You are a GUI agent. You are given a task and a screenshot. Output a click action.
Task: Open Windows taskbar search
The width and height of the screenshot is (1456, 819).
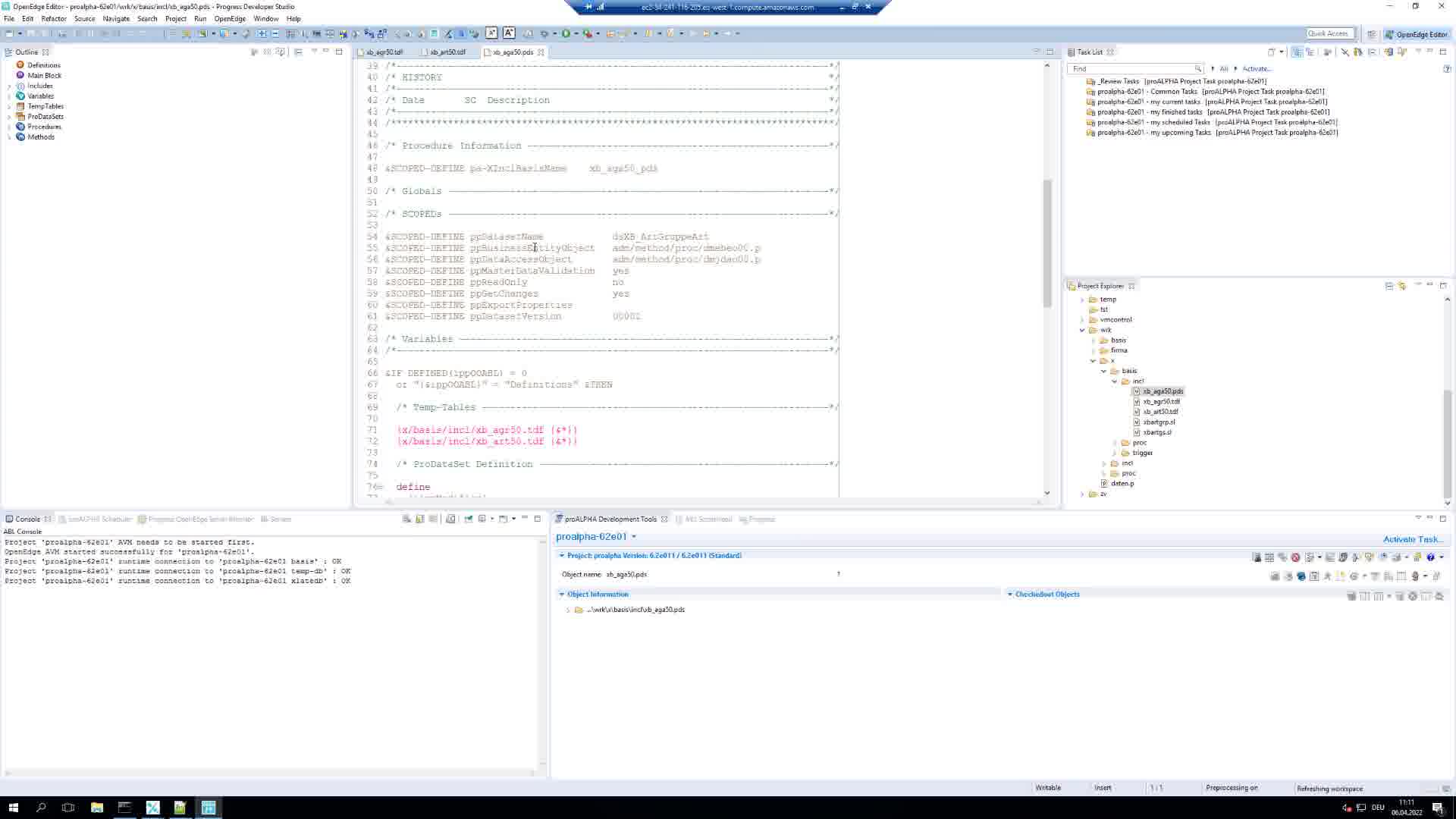tap(41, 808)
